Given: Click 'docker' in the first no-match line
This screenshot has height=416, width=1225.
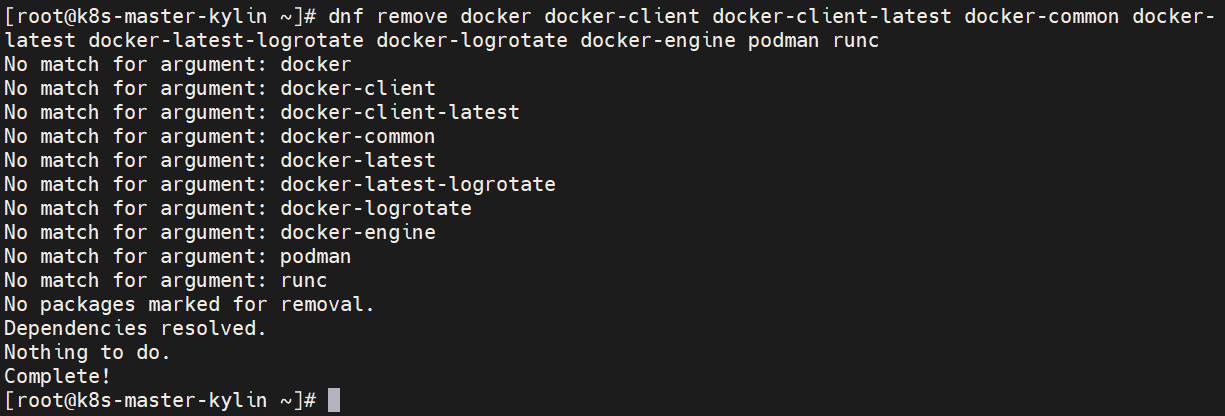Looking at the screenshot, I should click(x=316, y=64).
